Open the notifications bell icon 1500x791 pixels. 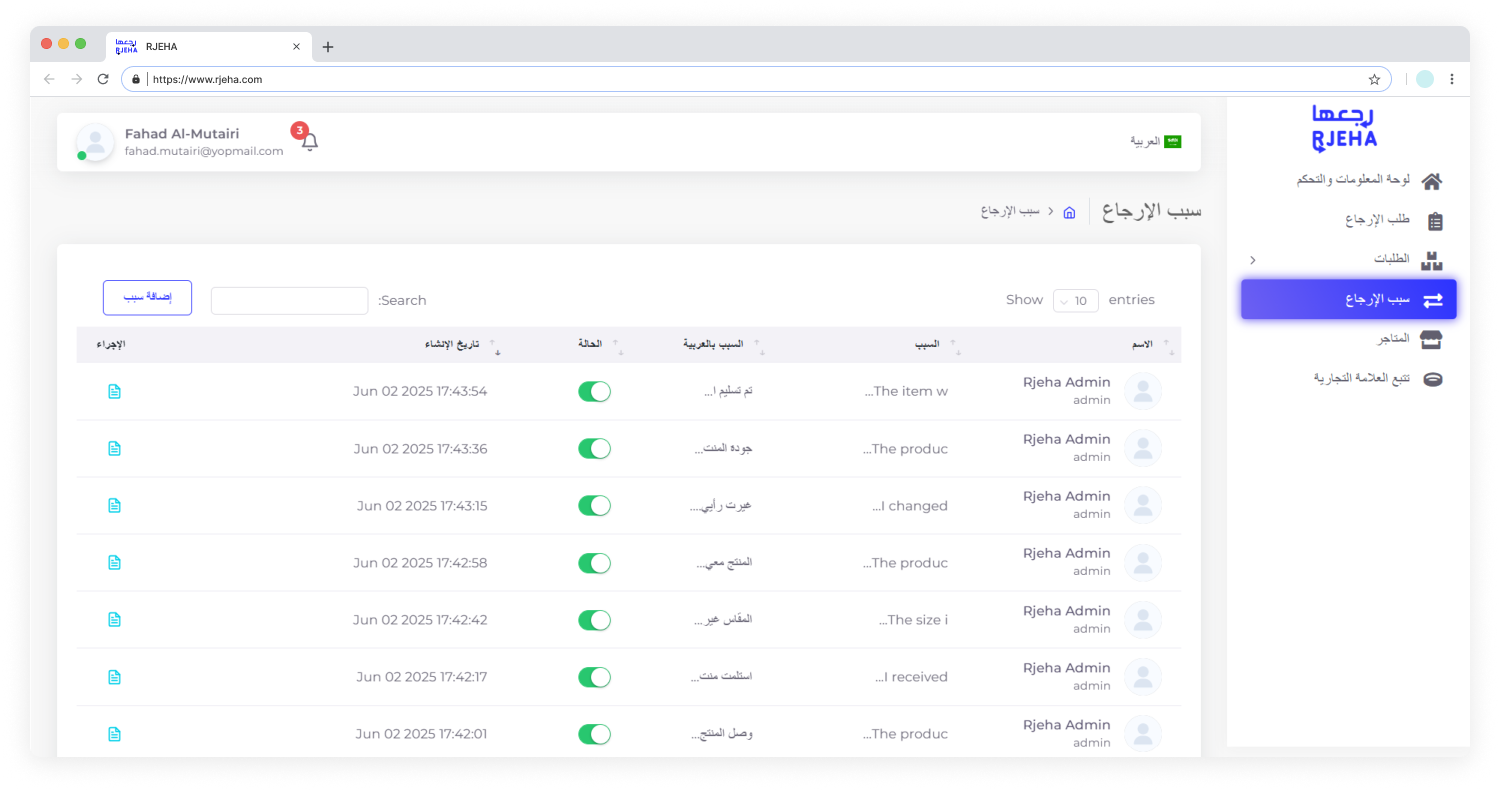click(310, 142)
